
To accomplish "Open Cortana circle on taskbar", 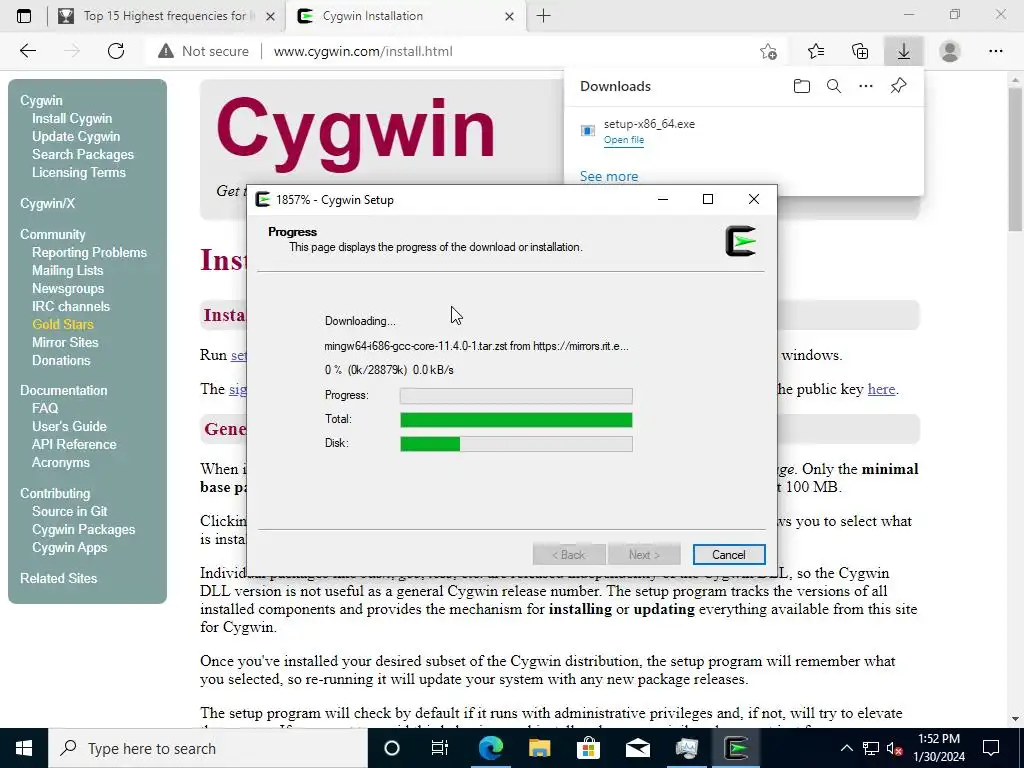I will click(x=392, y=748).
